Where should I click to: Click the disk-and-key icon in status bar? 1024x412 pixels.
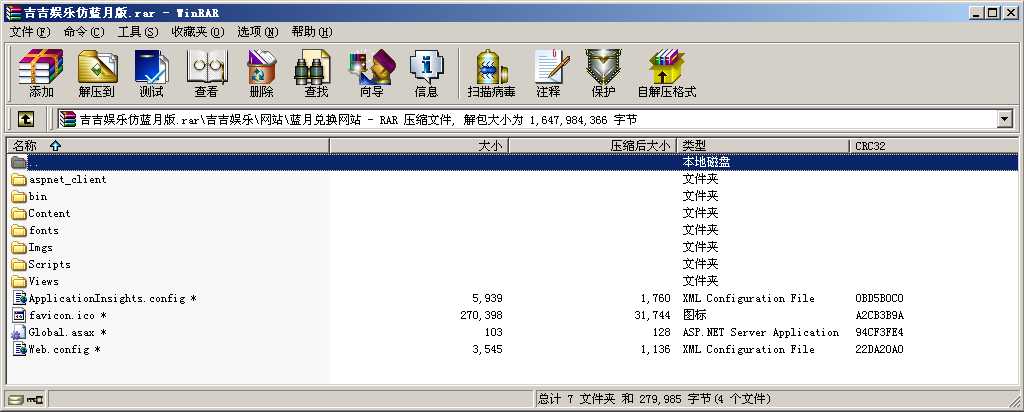25,399
